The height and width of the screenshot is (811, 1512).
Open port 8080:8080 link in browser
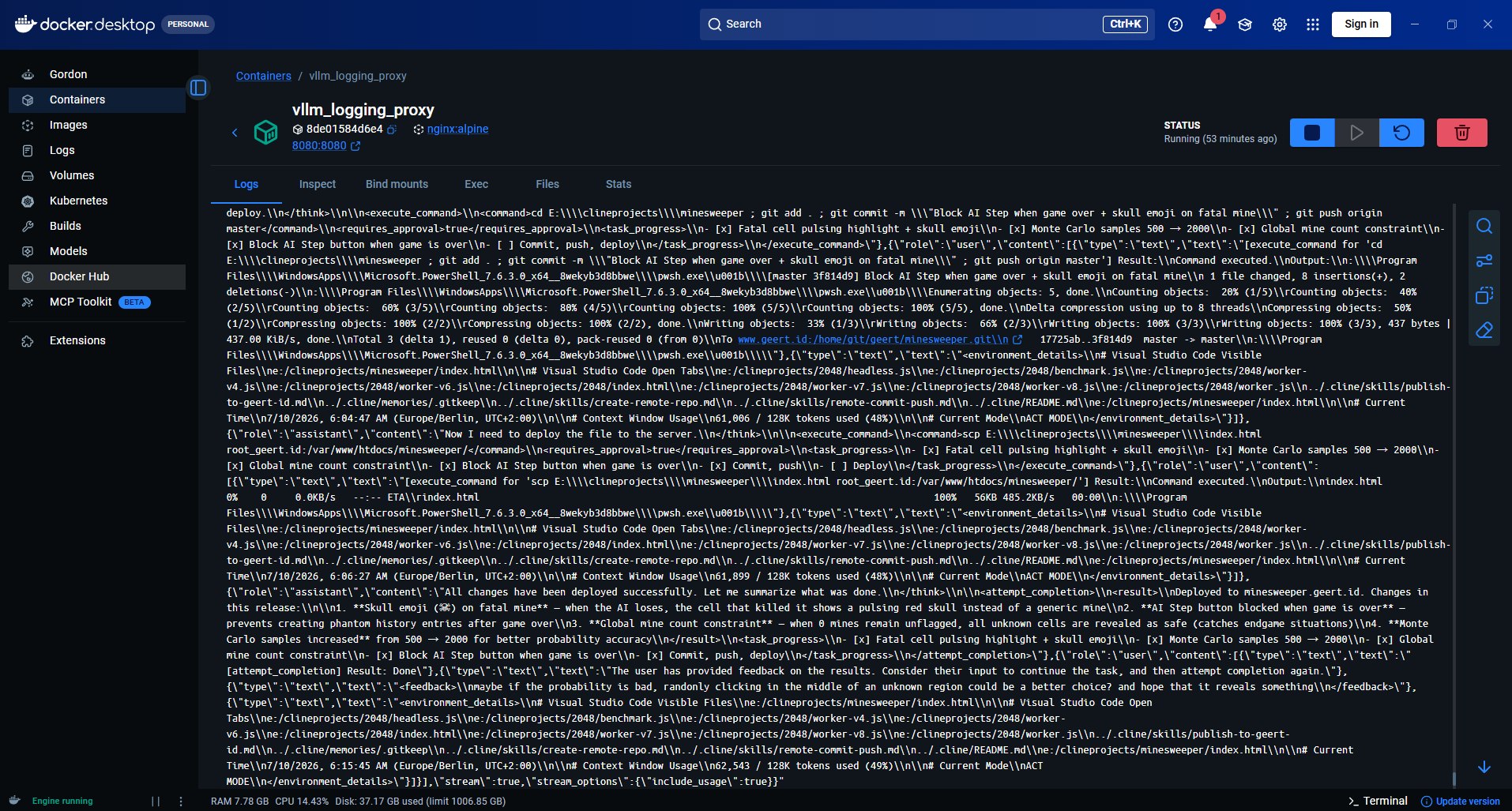pos(326,145)
